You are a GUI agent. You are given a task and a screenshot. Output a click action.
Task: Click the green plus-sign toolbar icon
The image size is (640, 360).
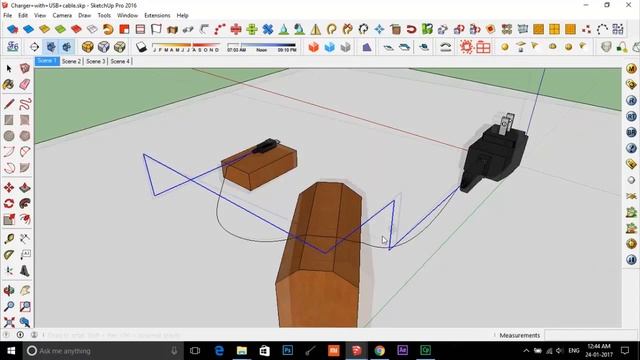[252, 29]
